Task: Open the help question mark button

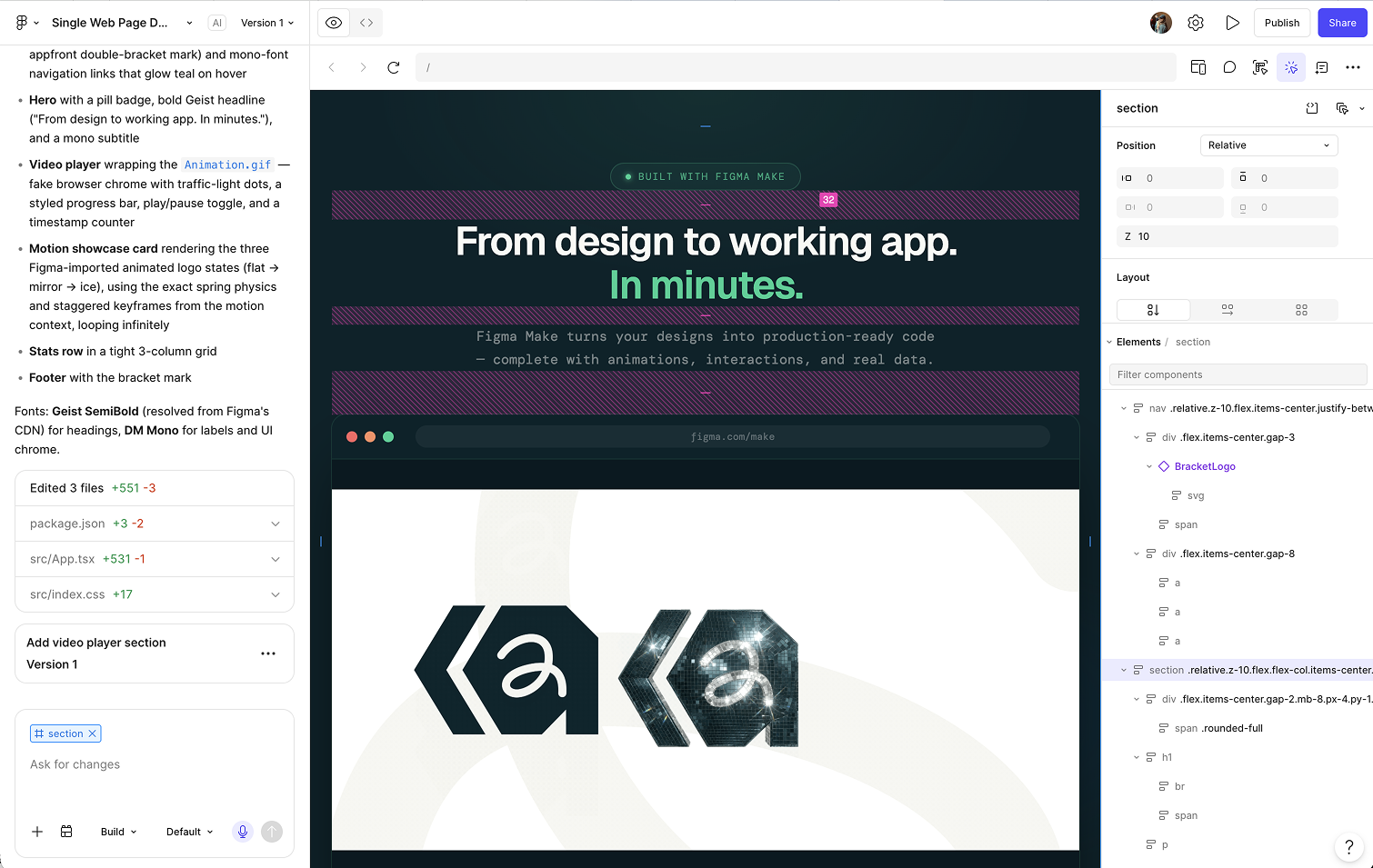Action: click(x=1349, y=846)
